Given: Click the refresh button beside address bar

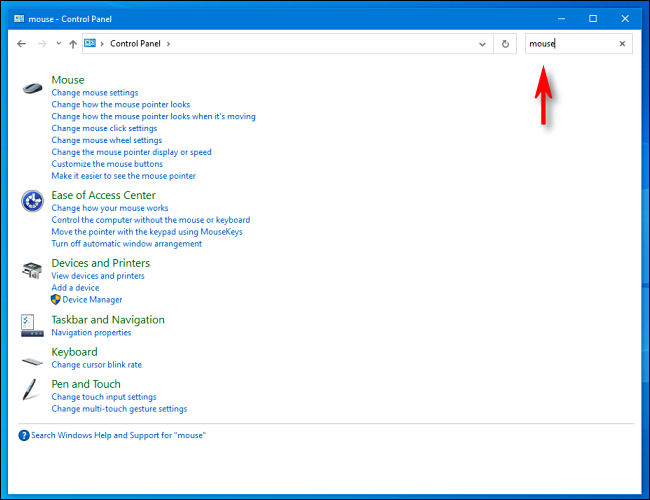Looking at the screenshot, I should (506, 44).
